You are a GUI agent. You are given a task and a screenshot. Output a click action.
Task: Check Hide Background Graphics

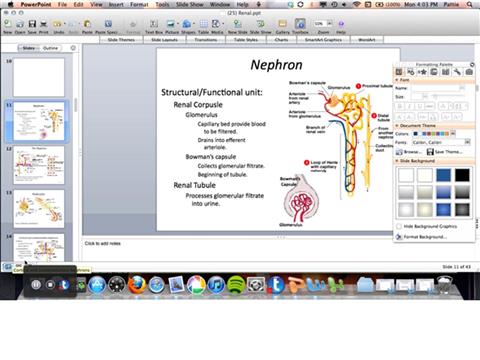point(399,226)
